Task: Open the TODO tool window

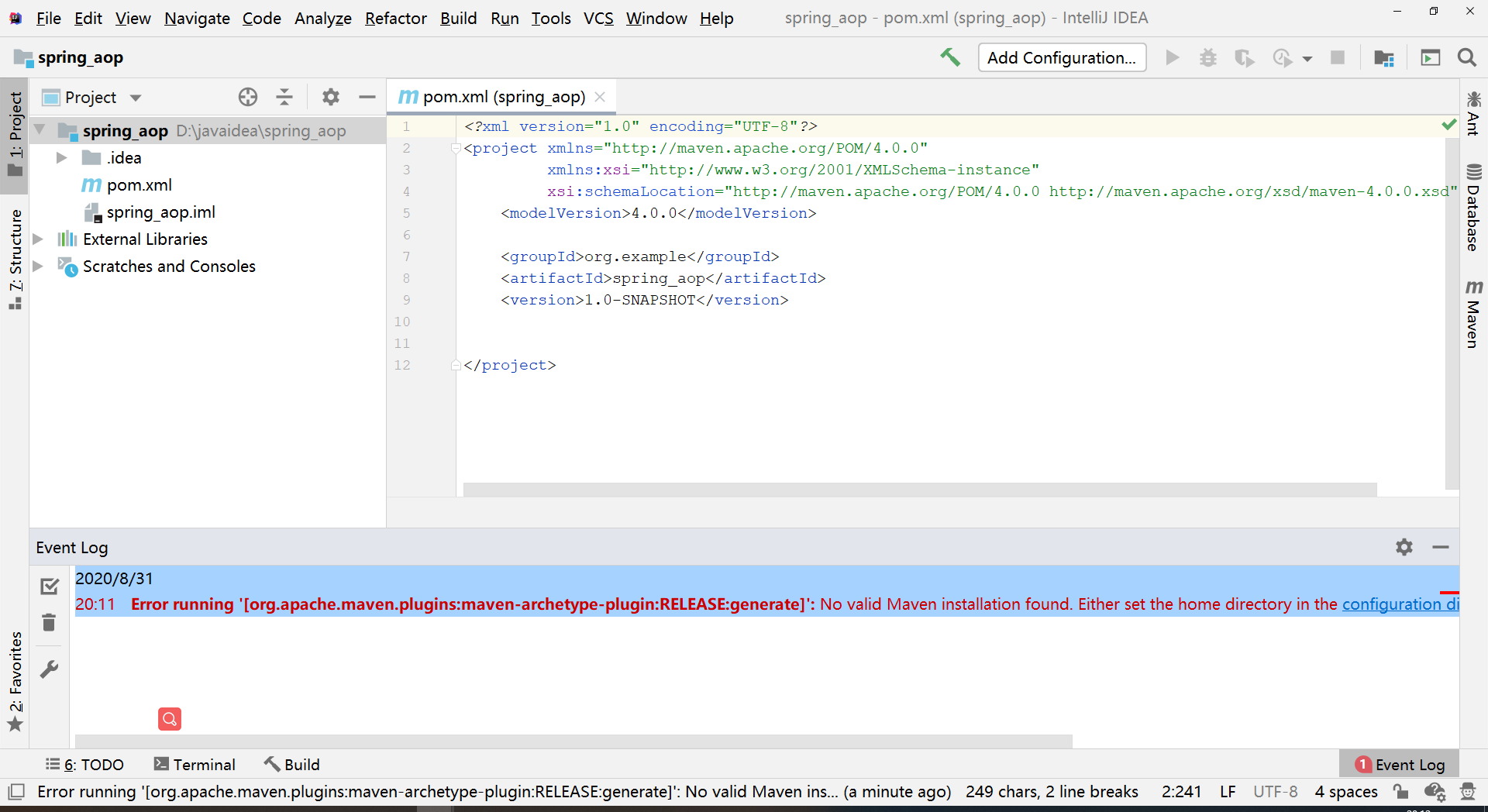Action: click(84, 765)
